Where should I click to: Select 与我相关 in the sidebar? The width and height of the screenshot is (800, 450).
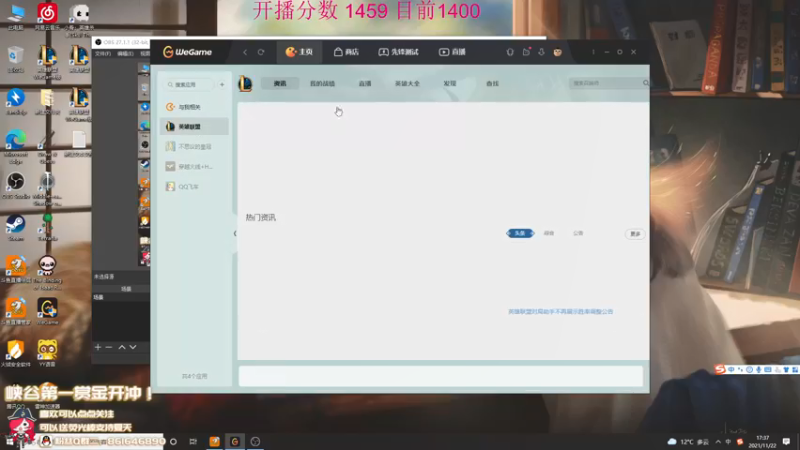[194, 107]
